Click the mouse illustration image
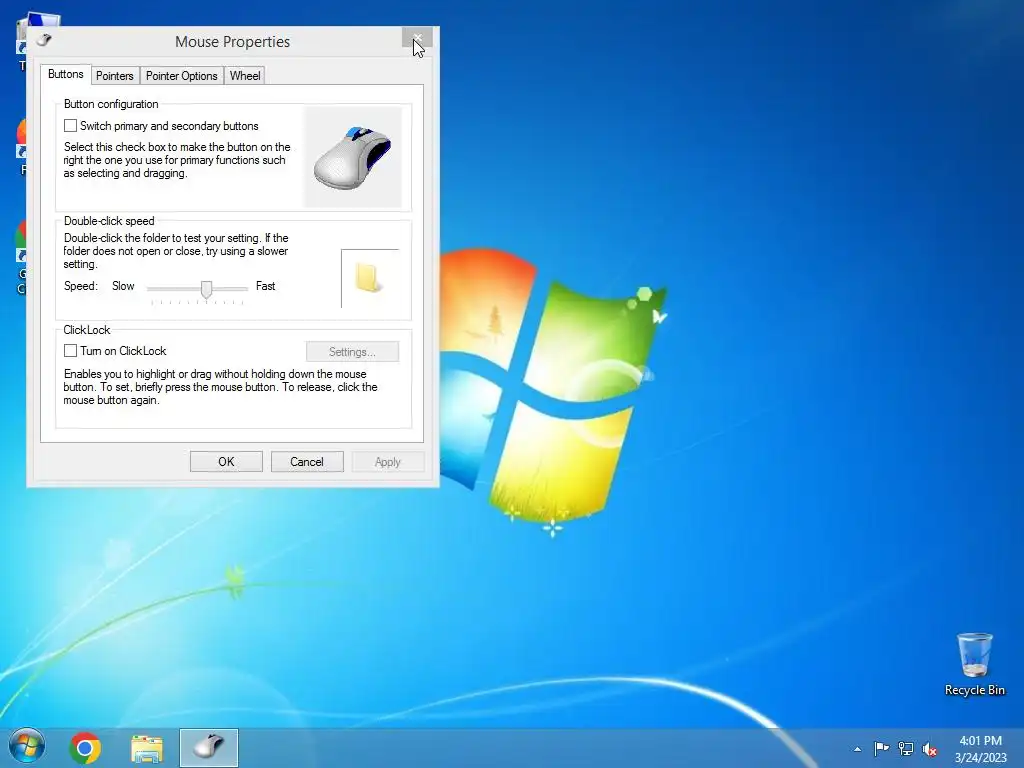This screenshot has width=1024, height=768. 353,157
